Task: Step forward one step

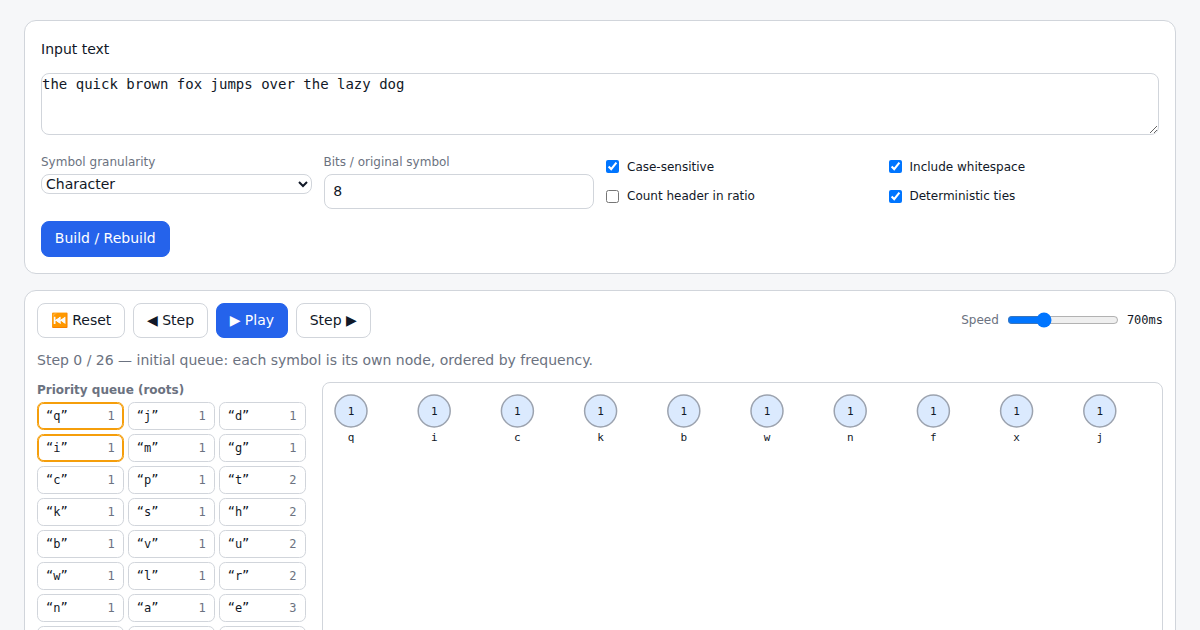Action: (333, 320)
